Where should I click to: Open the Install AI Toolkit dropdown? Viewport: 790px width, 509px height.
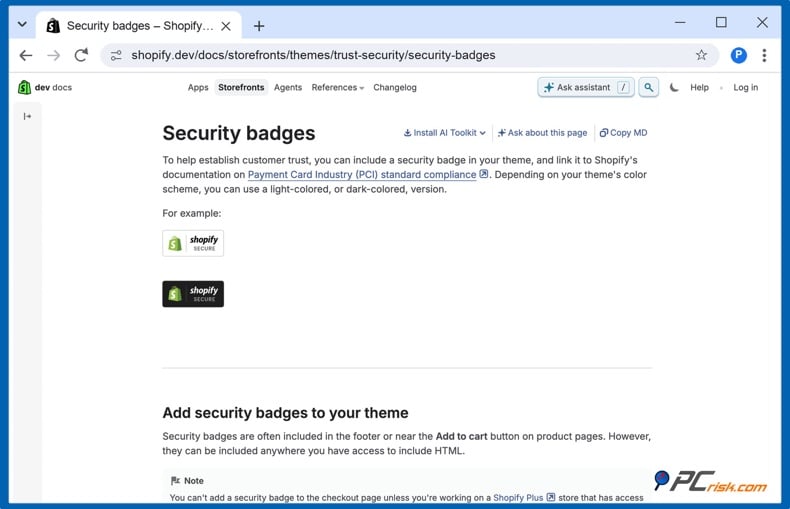(x=444, y=133)
